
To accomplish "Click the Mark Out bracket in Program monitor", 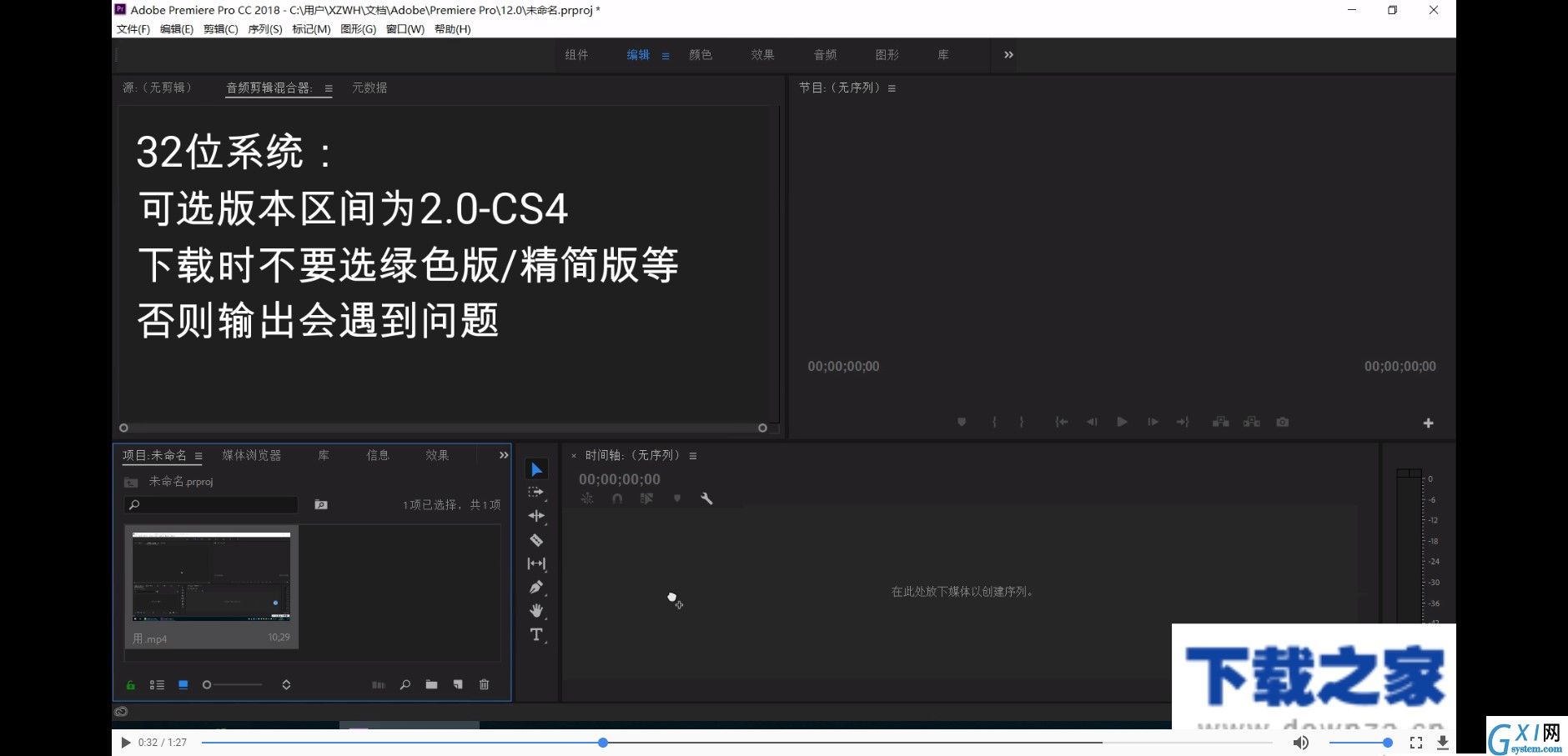I will (1022, 423).
